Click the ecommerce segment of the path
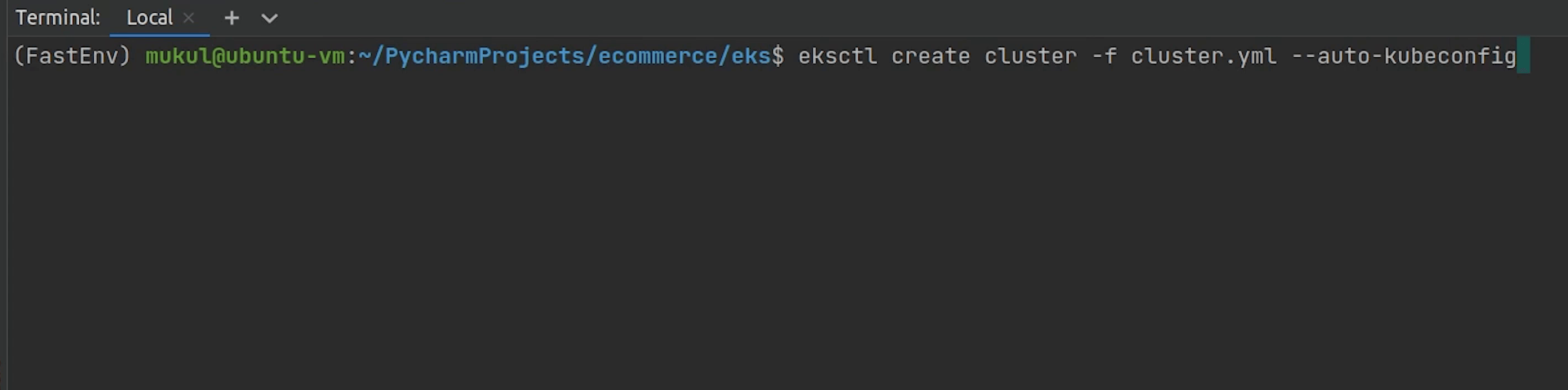Image resolution: width=1568 pixels, height=390 pixels. tap(657, 56)
